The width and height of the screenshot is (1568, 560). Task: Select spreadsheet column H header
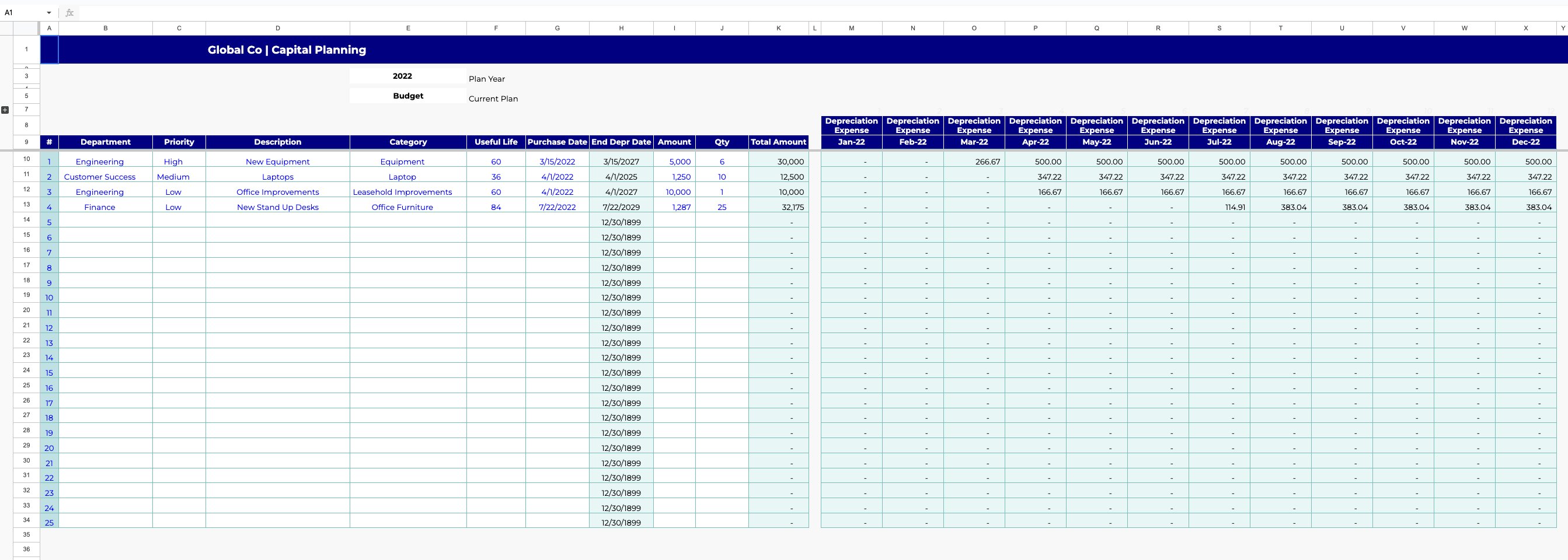[621, 27]
